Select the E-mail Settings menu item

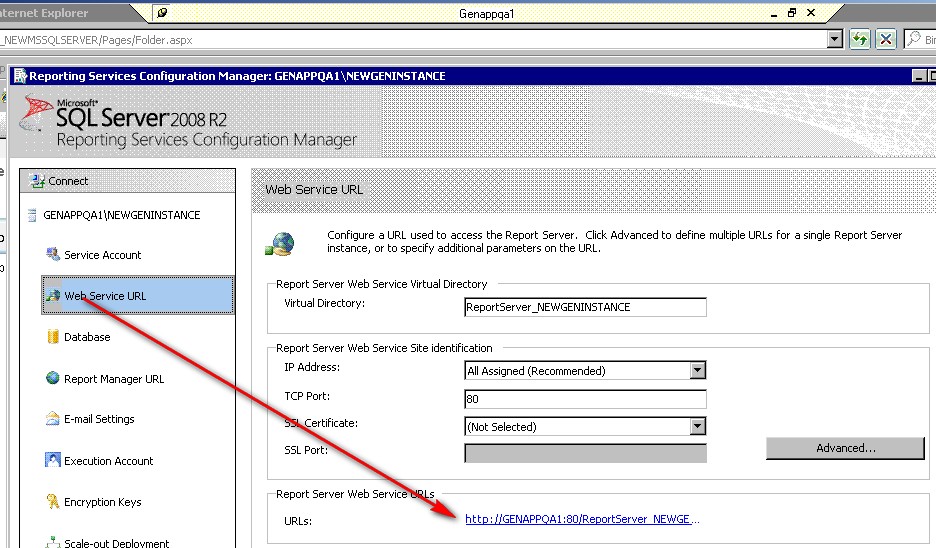click(x=99, y=419)
